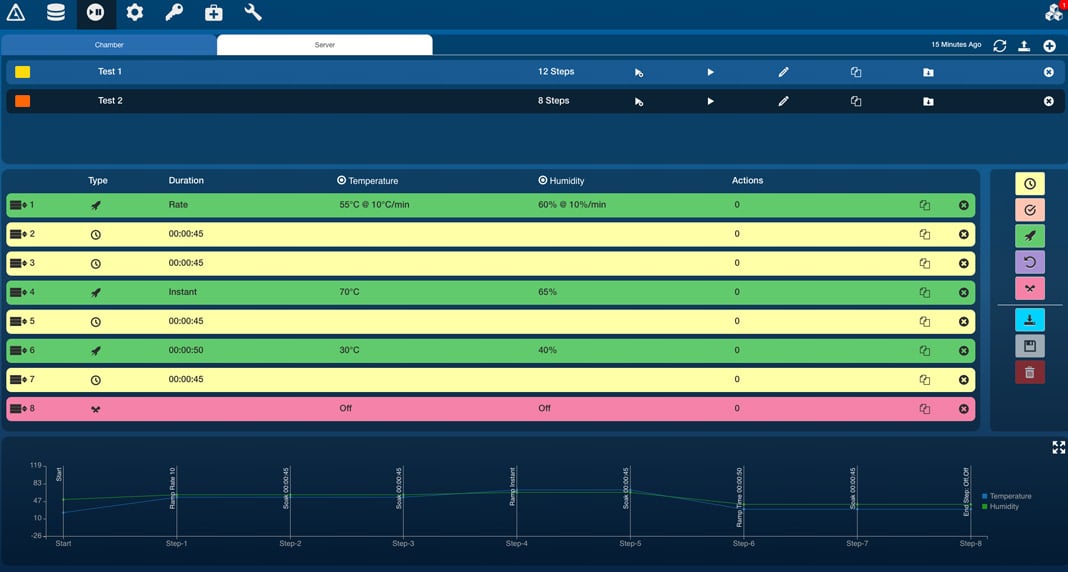This screenshot has height=572, width=1068.
Task: Edit Test 2 with pencil icon
Action: coord(783,101)
